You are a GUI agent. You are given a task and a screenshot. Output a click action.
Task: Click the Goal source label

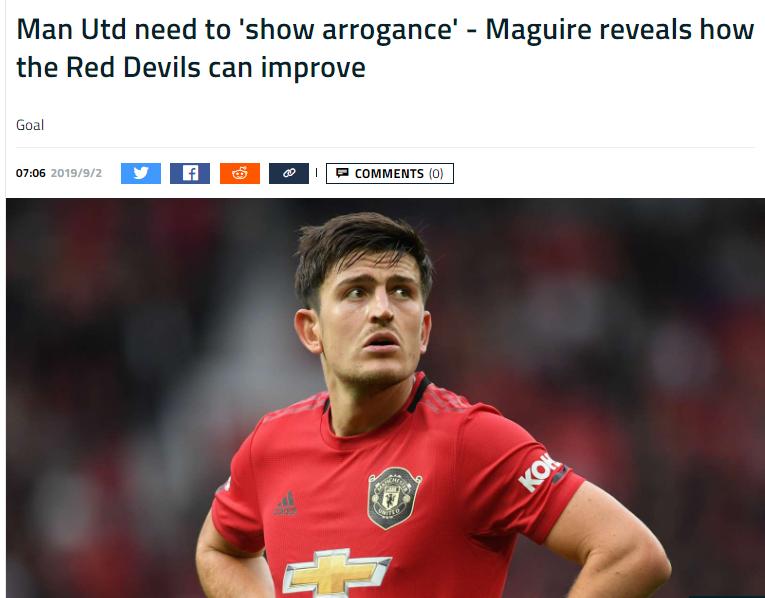tap(30, 125)
